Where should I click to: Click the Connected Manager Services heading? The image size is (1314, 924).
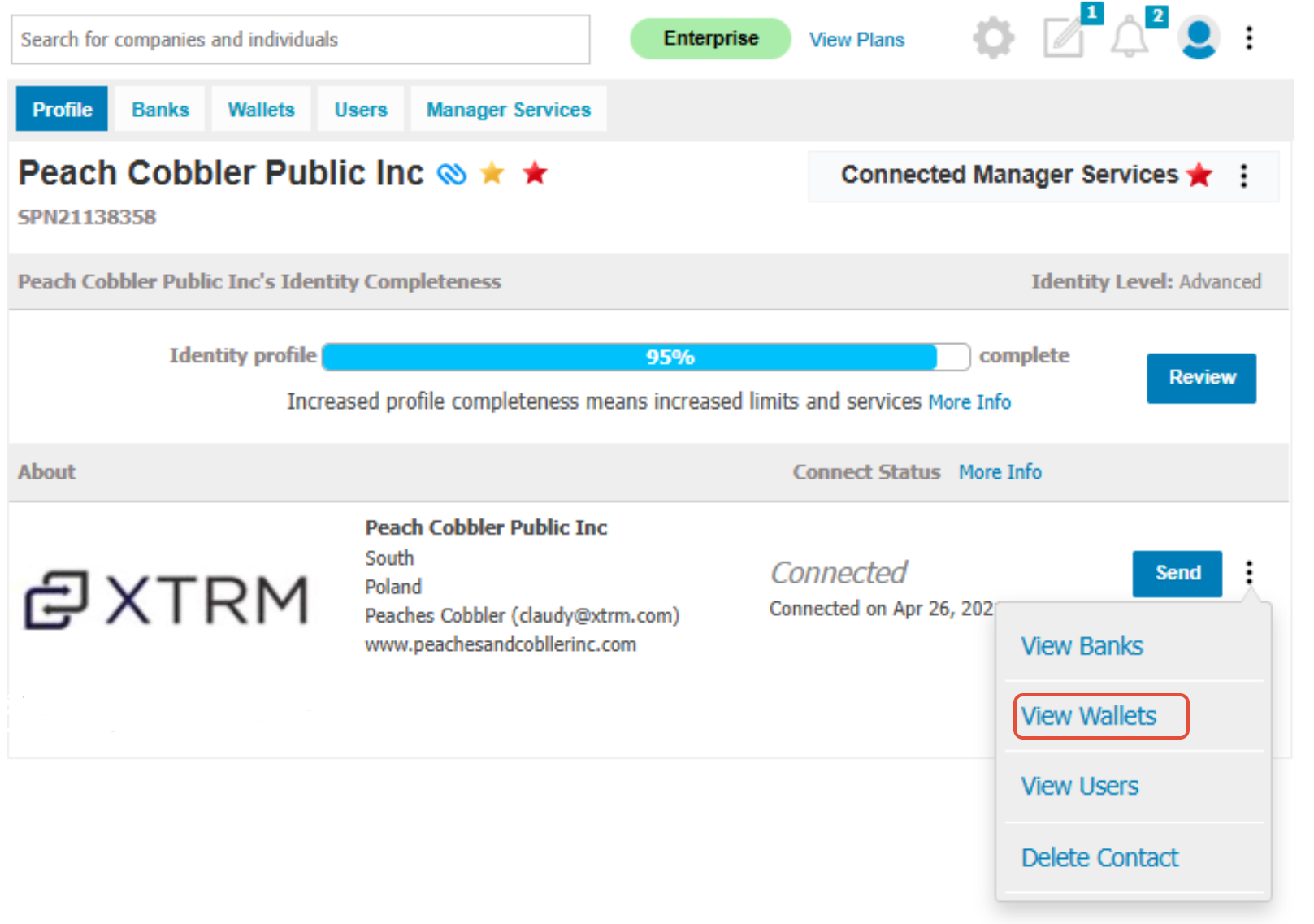[x=1009, y=174]
